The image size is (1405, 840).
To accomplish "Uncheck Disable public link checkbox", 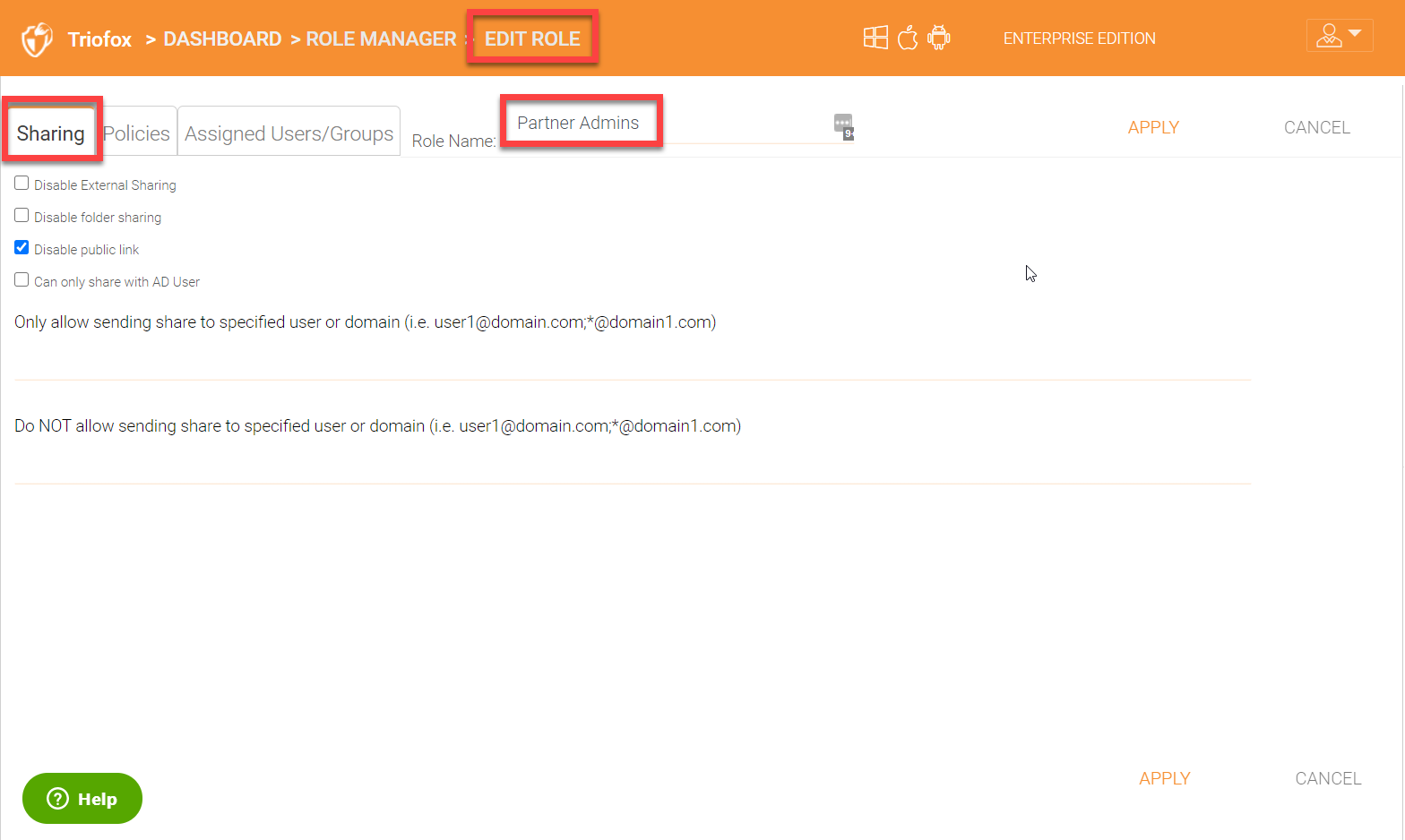I will 22,247.
